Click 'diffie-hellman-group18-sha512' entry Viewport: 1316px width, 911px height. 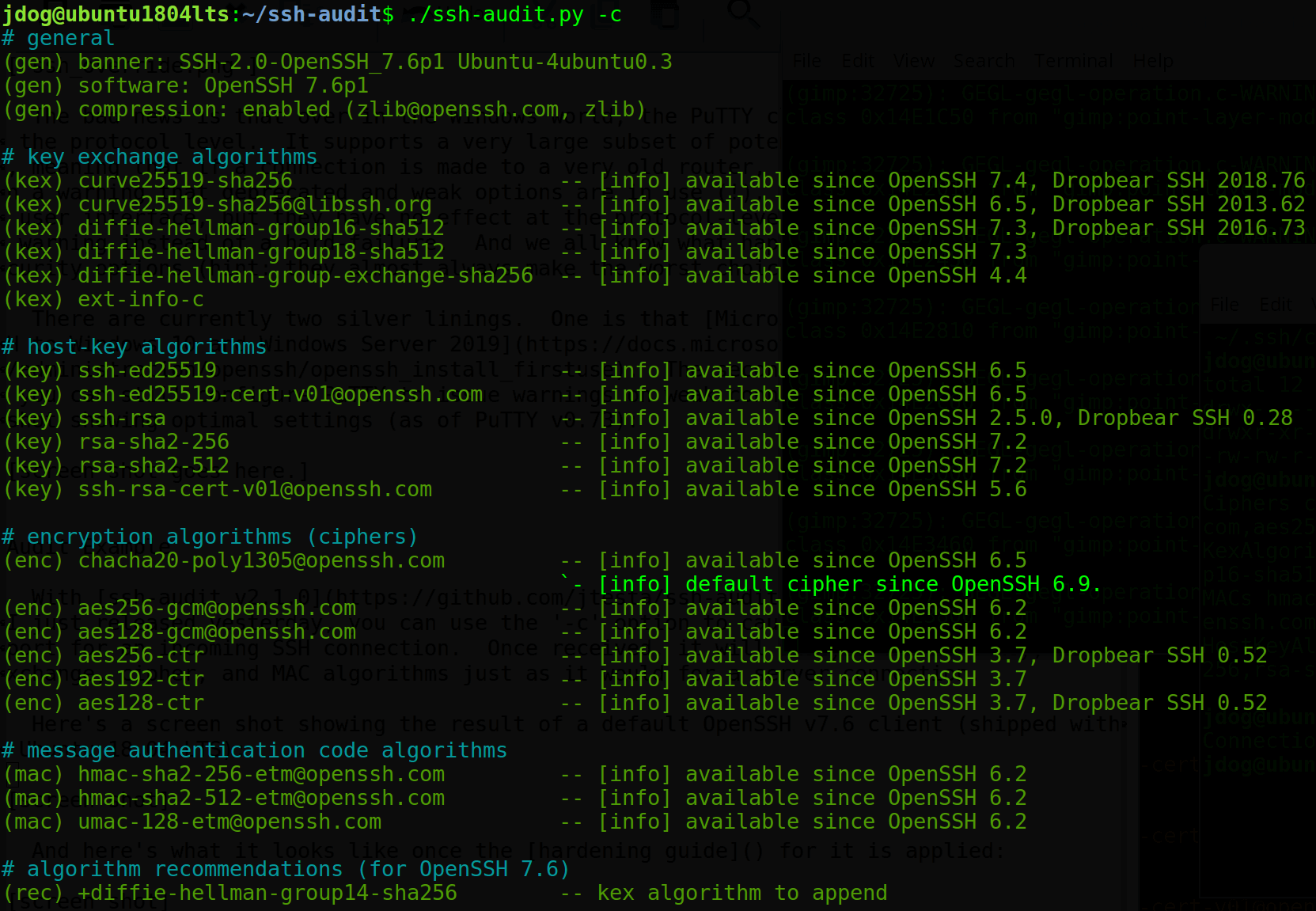pos(261,252)
